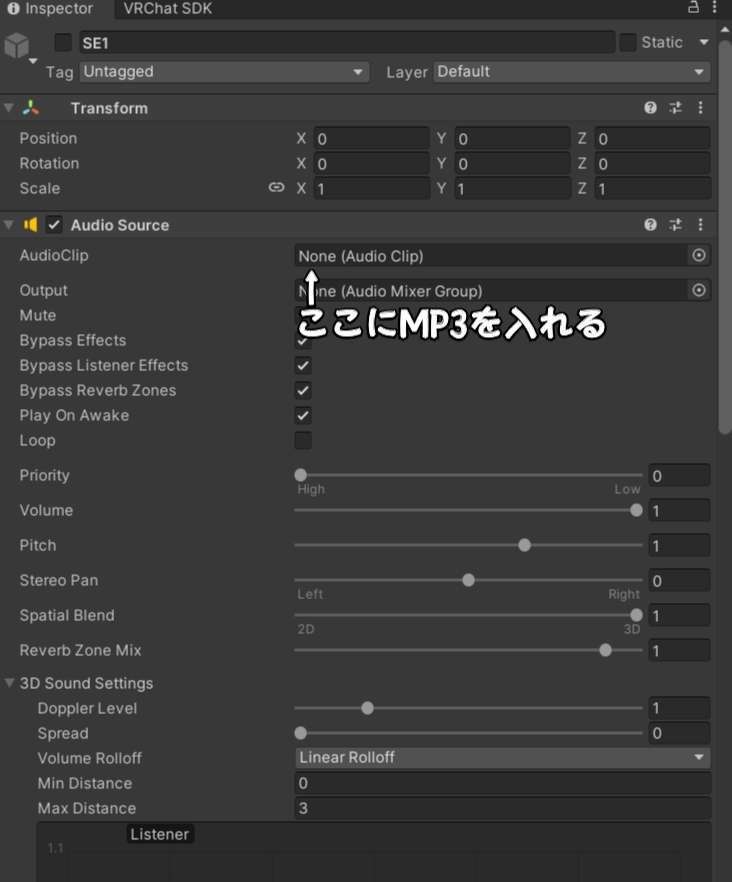Click the GameObject cube icon
The width and height of the screenshot is (732, 882).
17,45
